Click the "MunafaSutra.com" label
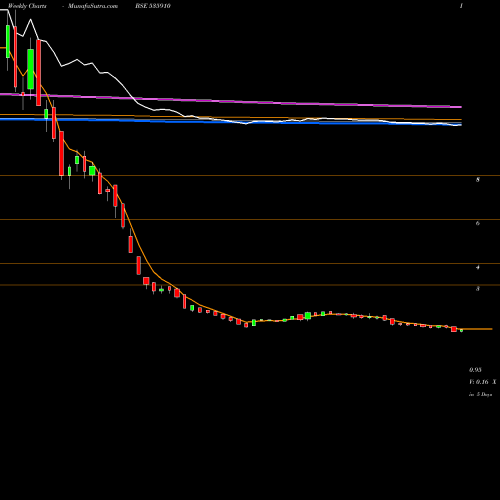The height and width of the screenshot is (500, 500). [x=93, y=6]
